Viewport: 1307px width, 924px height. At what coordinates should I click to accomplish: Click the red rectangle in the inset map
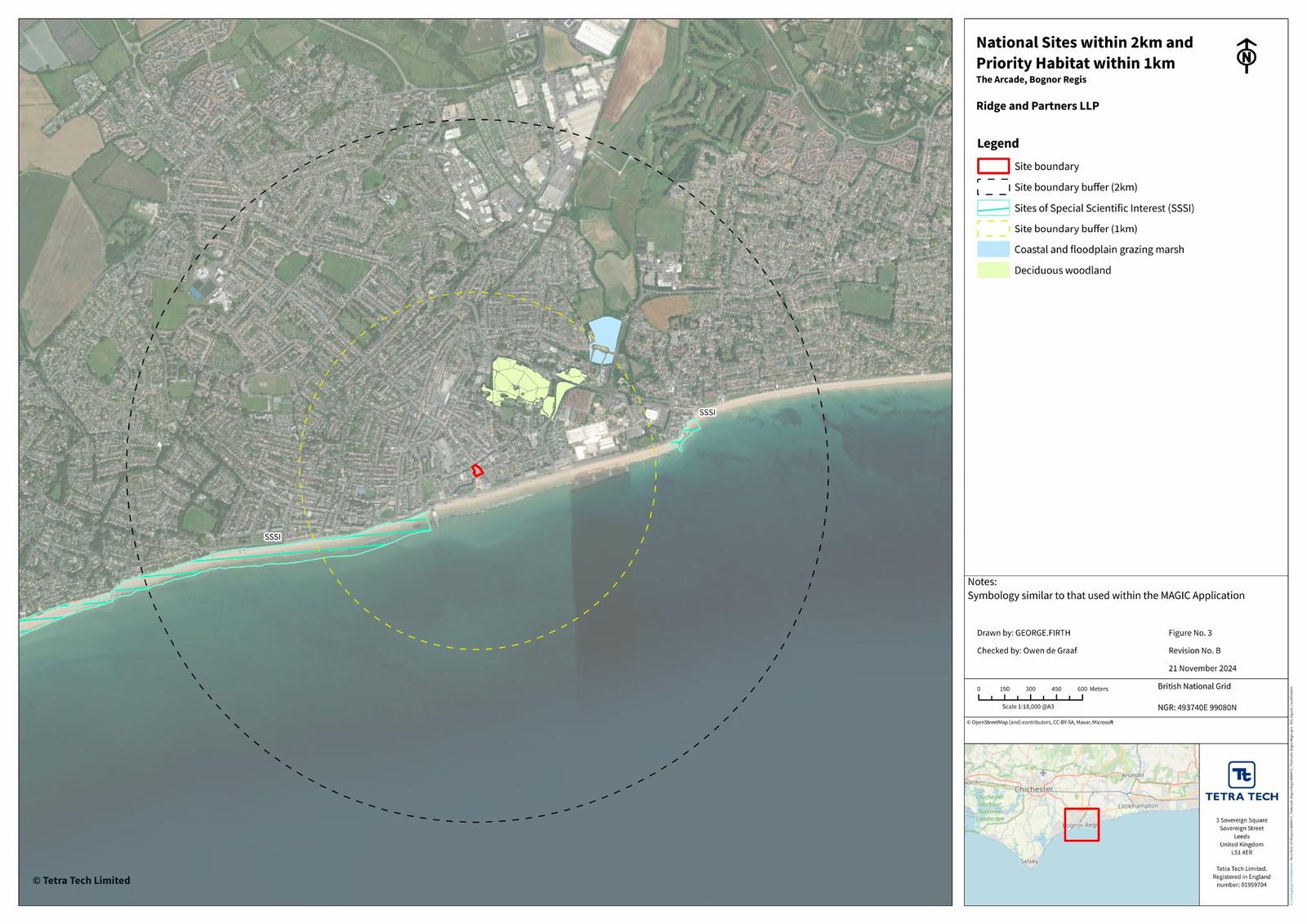[1082, 824]
